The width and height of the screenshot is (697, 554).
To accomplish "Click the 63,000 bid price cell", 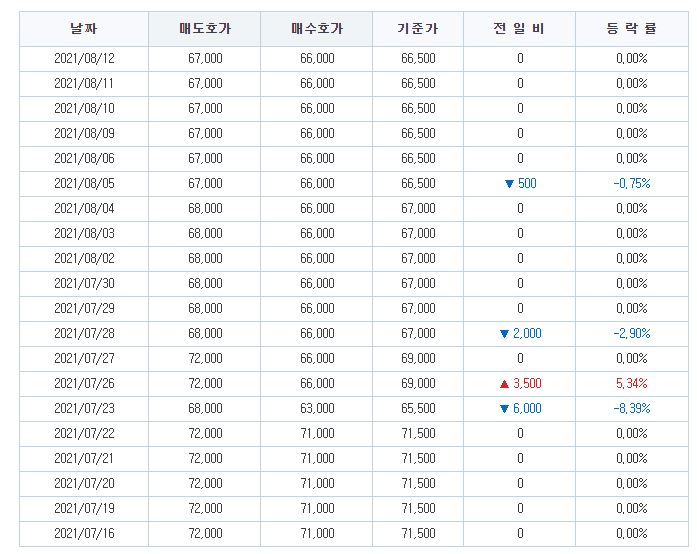I will click(x=317, y=408).
